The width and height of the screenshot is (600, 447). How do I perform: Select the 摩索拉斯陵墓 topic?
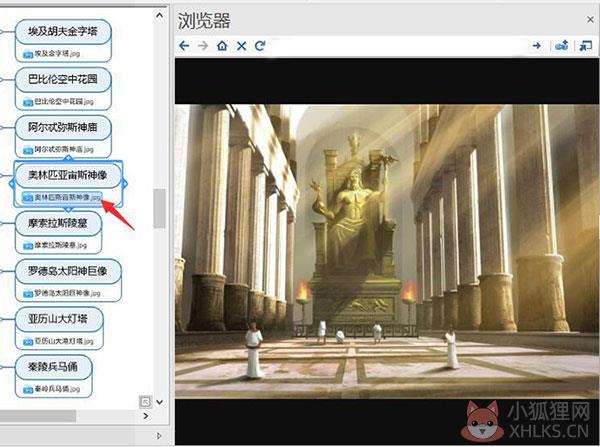tap(58, 223)
